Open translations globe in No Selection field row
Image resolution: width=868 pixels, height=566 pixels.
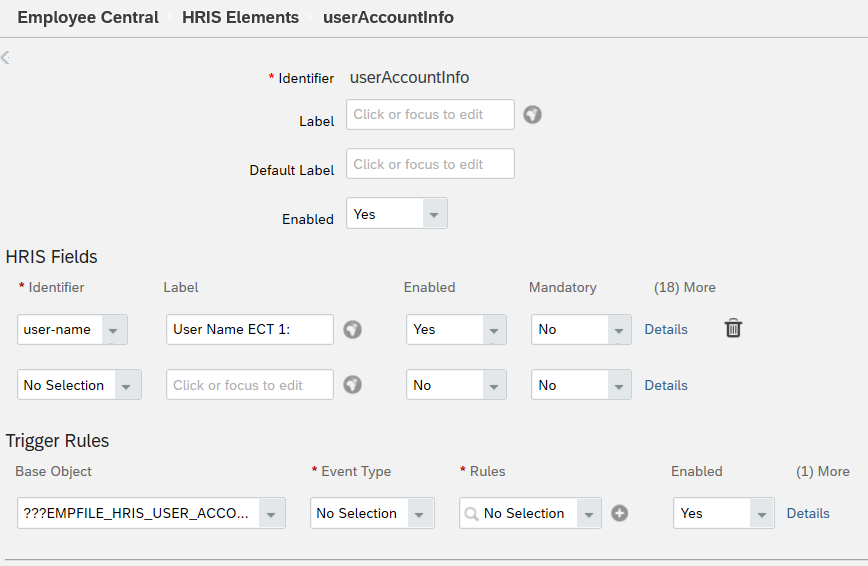(353, 384)
